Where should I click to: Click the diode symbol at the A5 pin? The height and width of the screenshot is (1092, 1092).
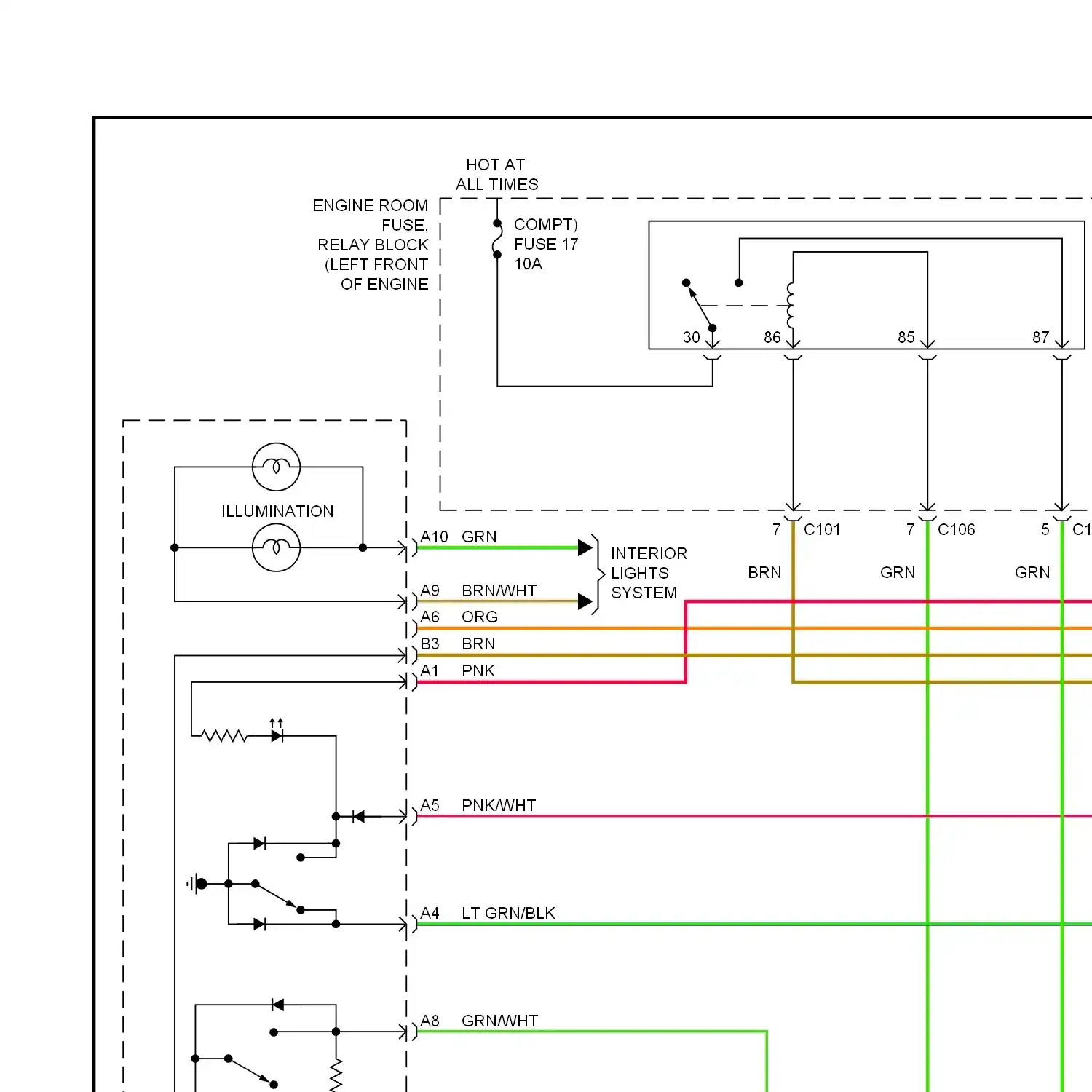point(358,817)
